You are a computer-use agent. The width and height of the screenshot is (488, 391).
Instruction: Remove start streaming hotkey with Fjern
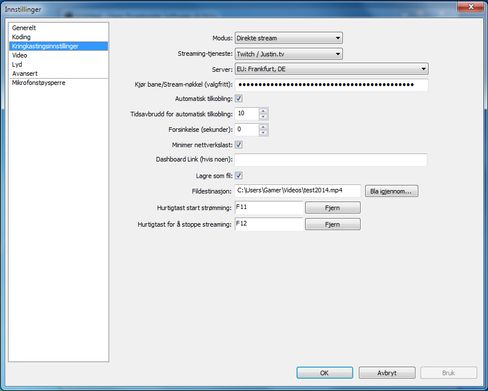click(x=333, y=208)
